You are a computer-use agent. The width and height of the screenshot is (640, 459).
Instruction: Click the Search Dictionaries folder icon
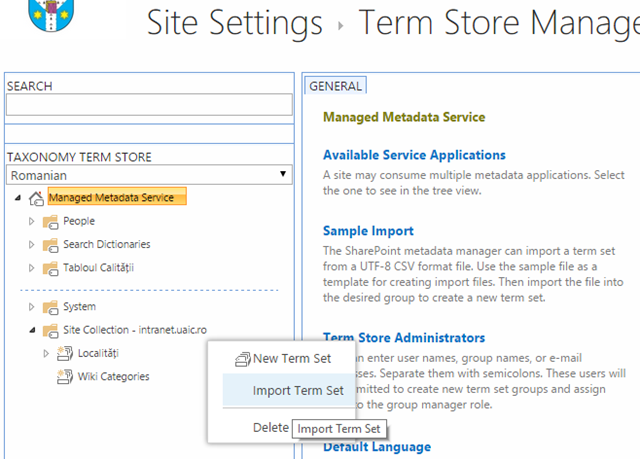50,244
